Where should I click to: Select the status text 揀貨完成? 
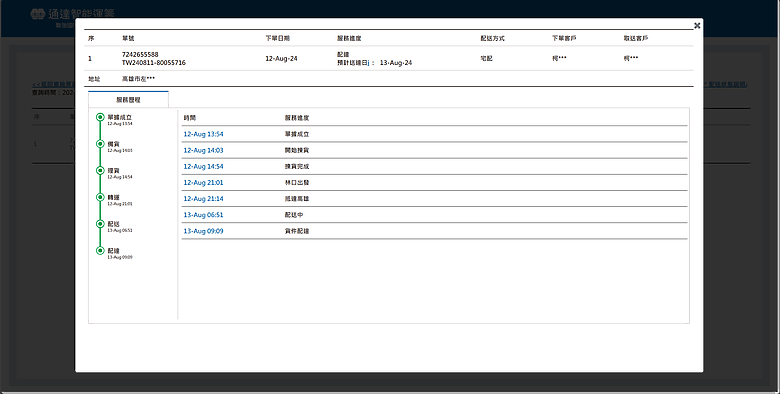coord(297,167)
